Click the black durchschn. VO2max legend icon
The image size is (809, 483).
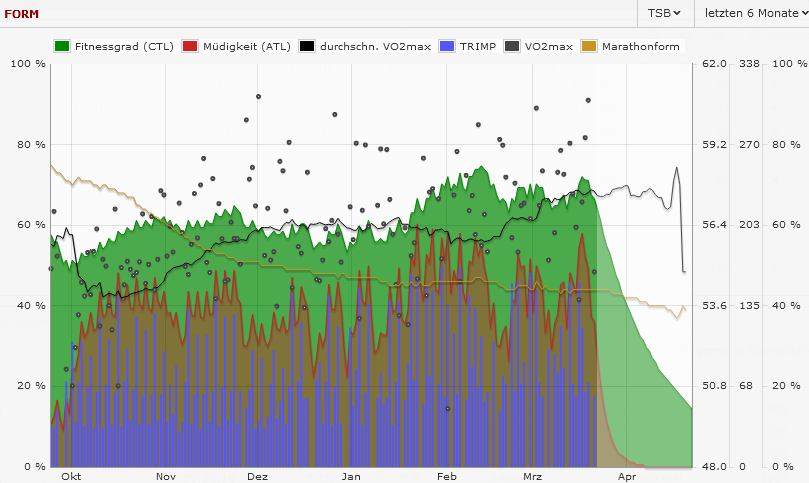307,46
